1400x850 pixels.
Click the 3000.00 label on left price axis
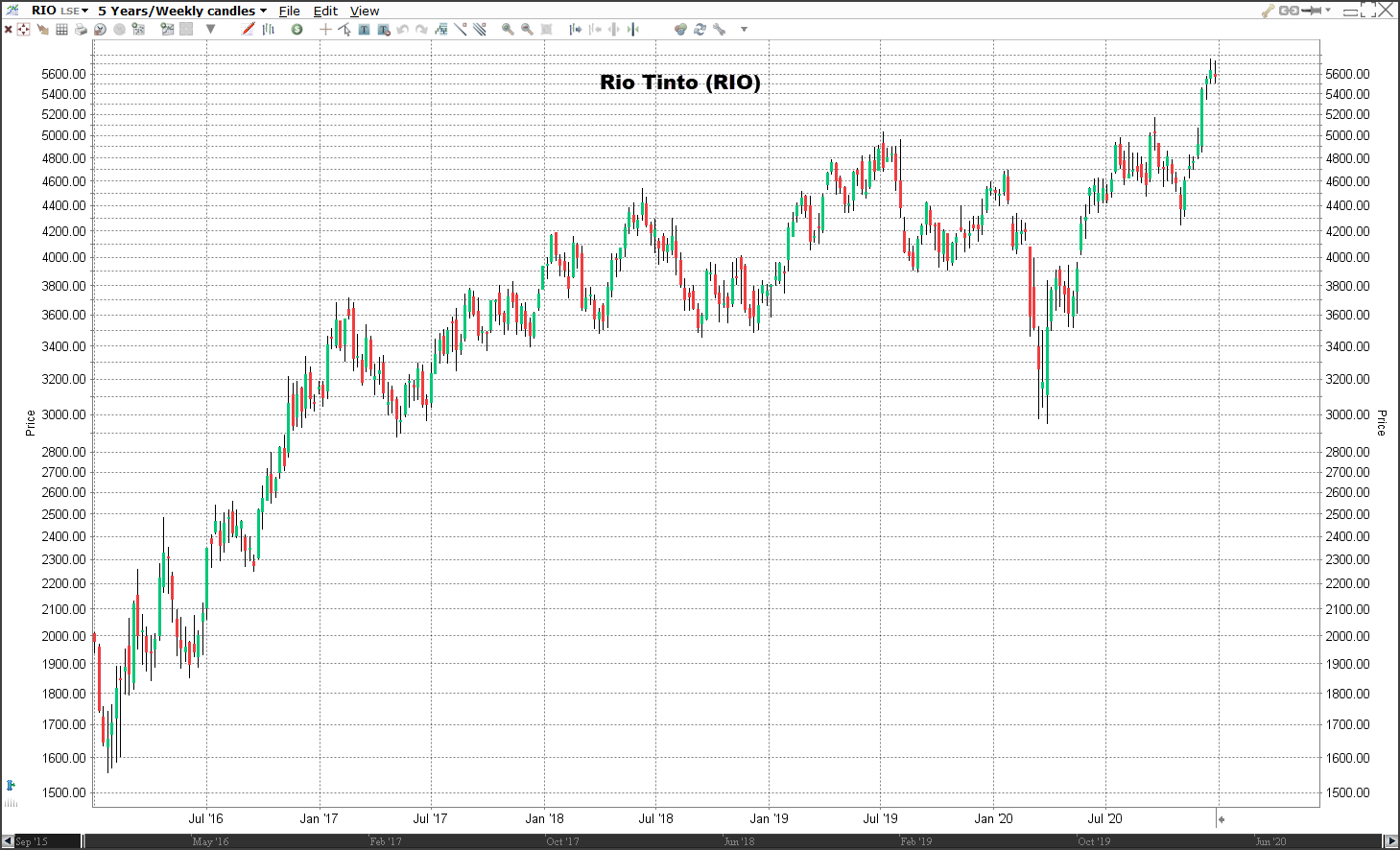pos(63,414)
